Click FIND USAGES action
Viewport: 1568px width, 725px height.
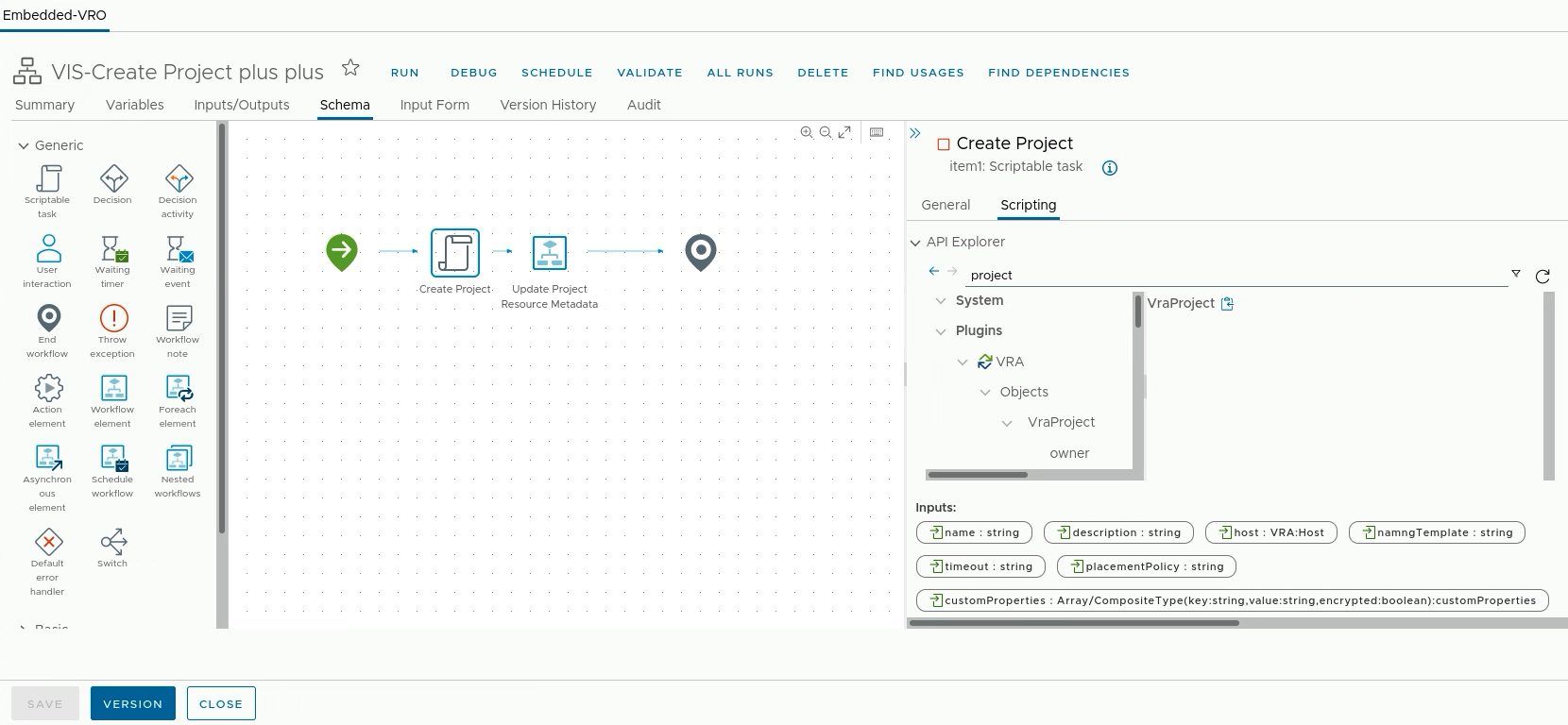click(x=918, y=73)
